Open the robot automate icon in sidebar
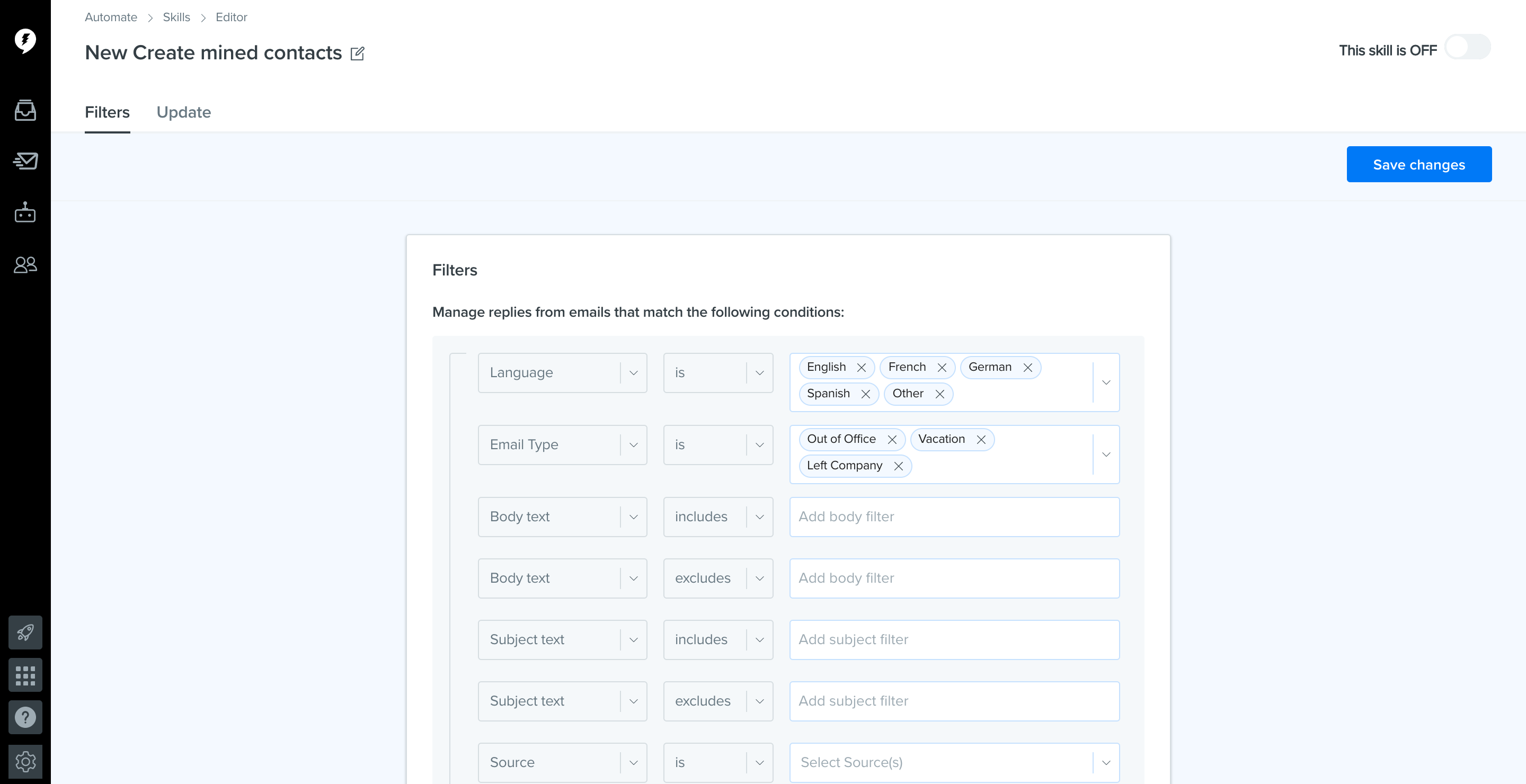This screenshot has width=1526, height=784. tap(25, 212)
